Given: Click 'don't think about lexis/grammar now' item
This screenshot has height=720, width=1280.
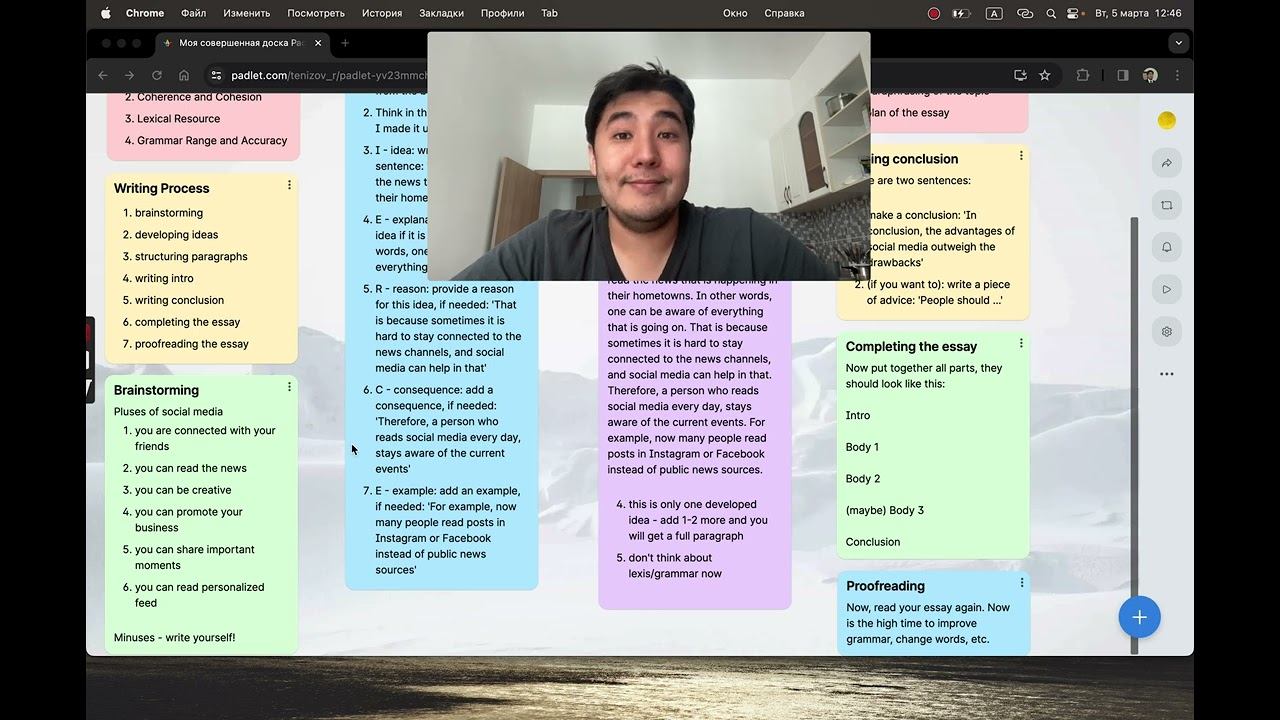Looking at the screenshot, I should (675, 566).
